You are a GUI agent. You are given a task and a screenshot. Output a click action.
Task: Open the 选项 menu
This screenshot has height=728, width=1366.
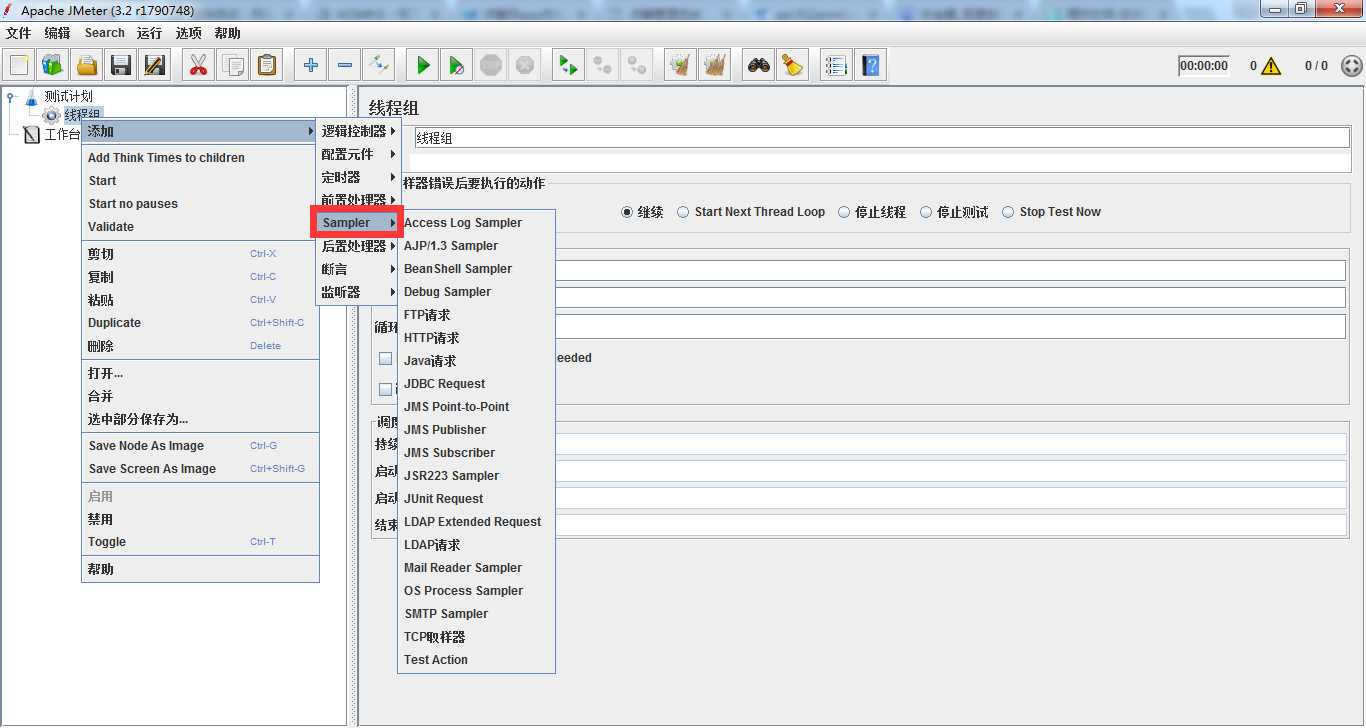[x=188, y=33]
